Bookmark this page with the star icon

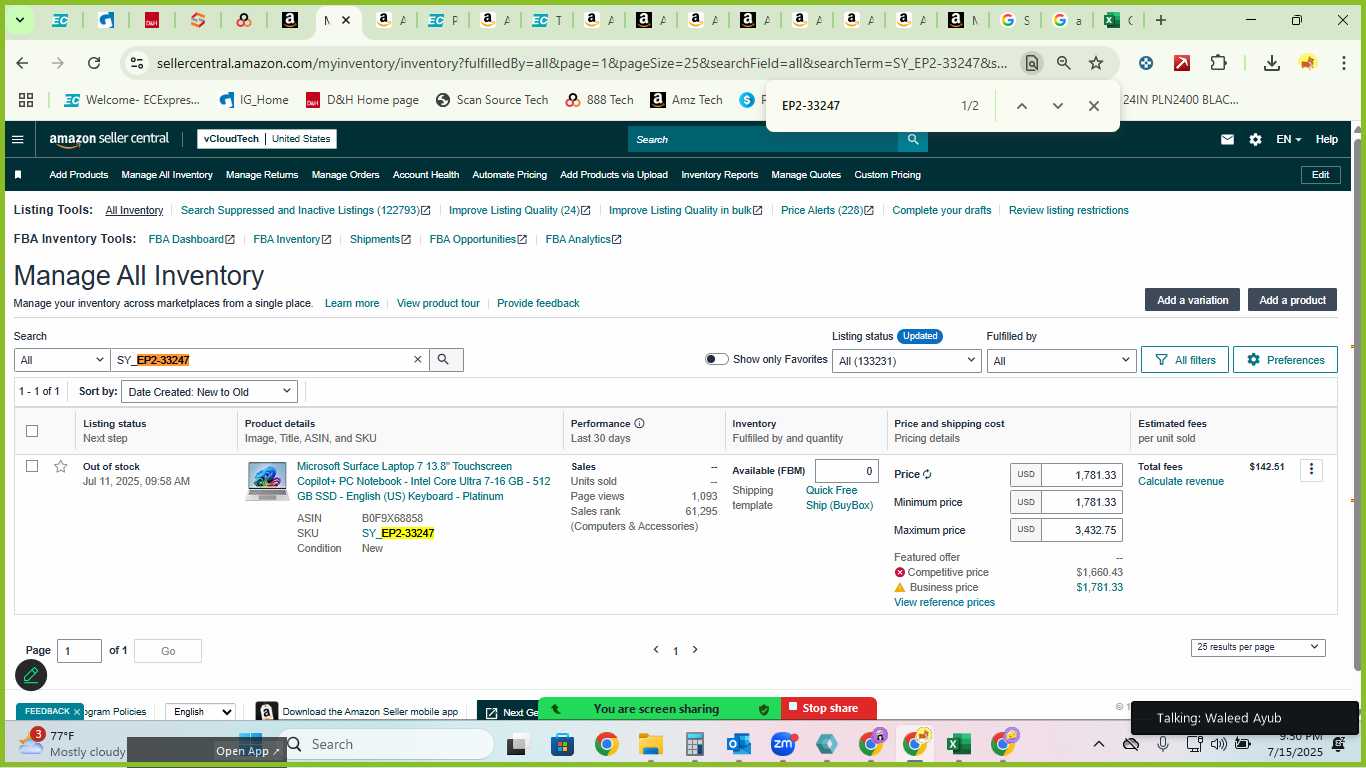pyautogui.click(x=1096, y=63)
